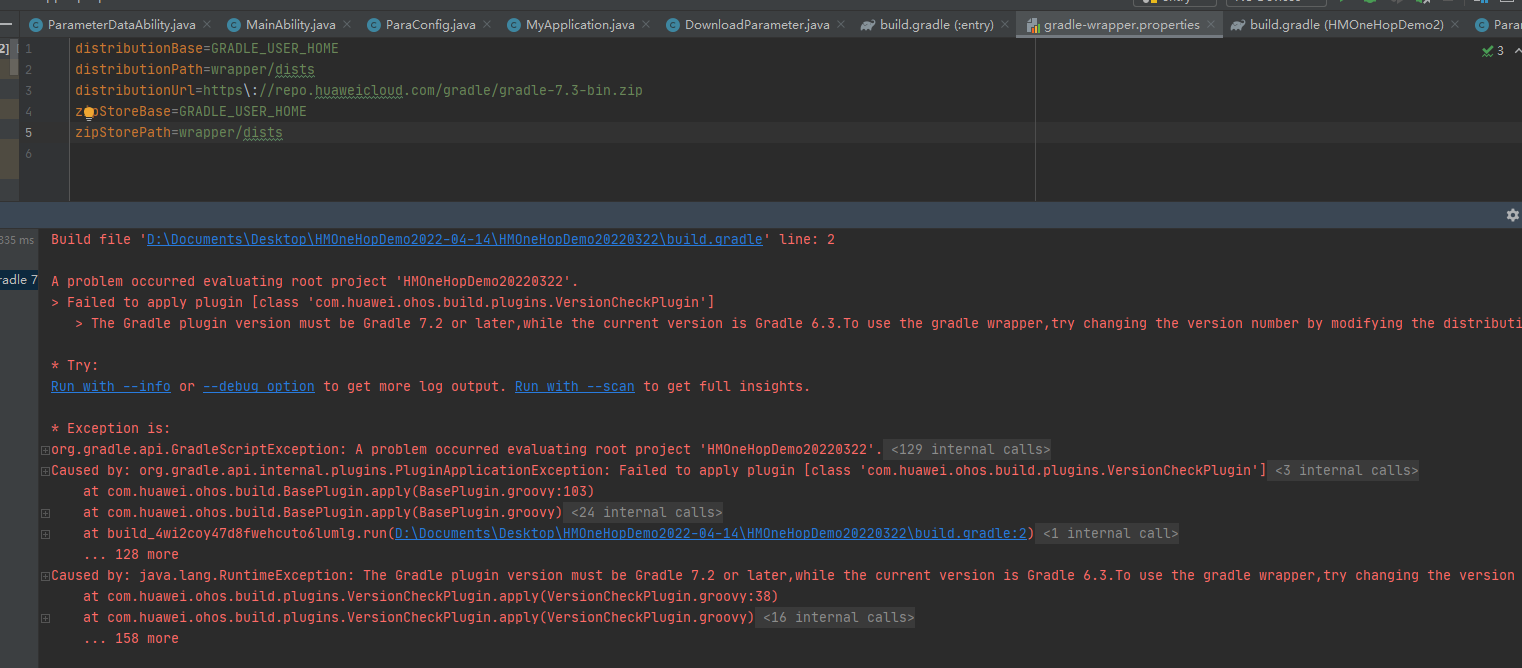This screenshot has height=668, width=1522.
Task: Expand the '<3 internal calls>' folded region
Action: click(x=1344, y=471)
